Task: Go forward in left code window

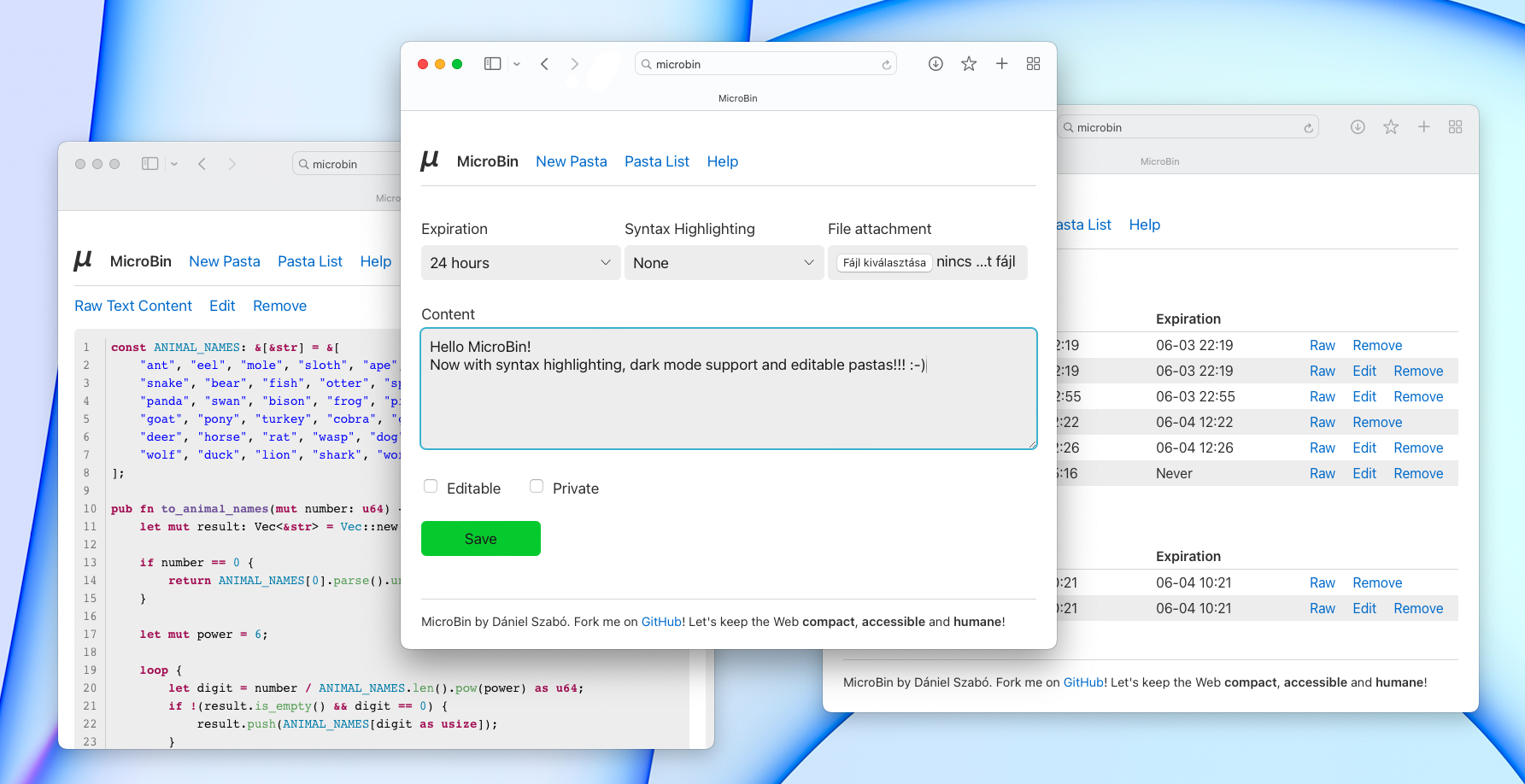Action: 232,164
